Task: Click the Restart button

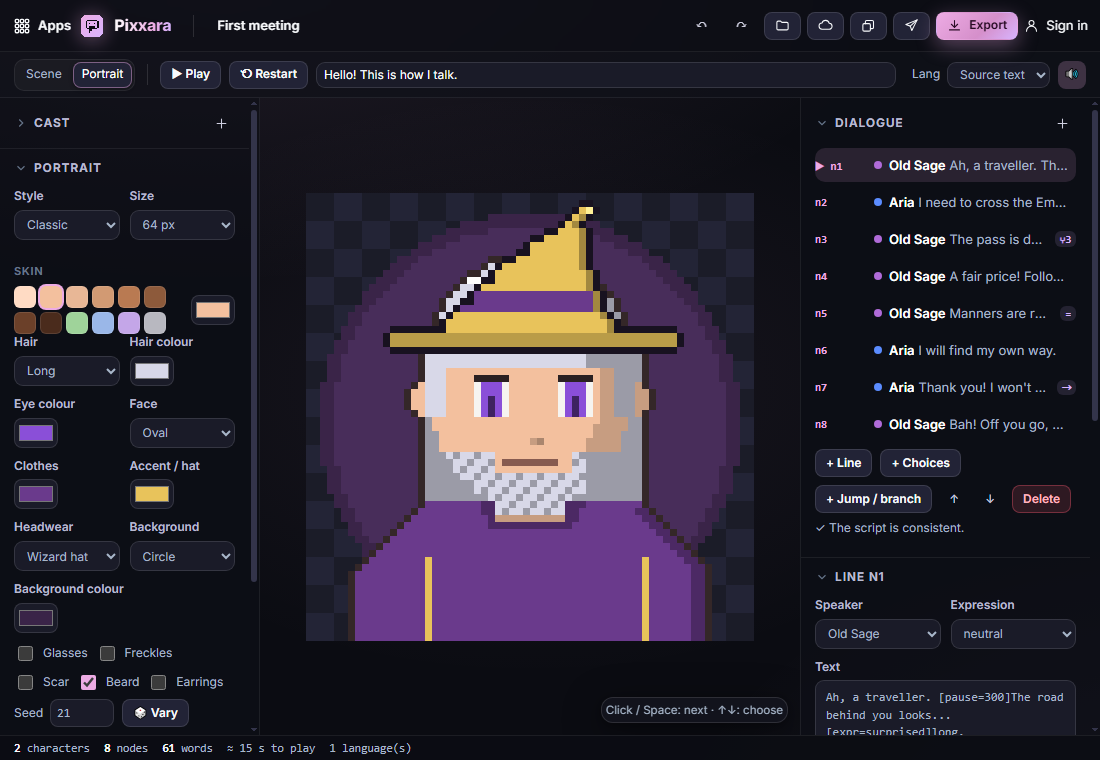Action: point(268,74)
